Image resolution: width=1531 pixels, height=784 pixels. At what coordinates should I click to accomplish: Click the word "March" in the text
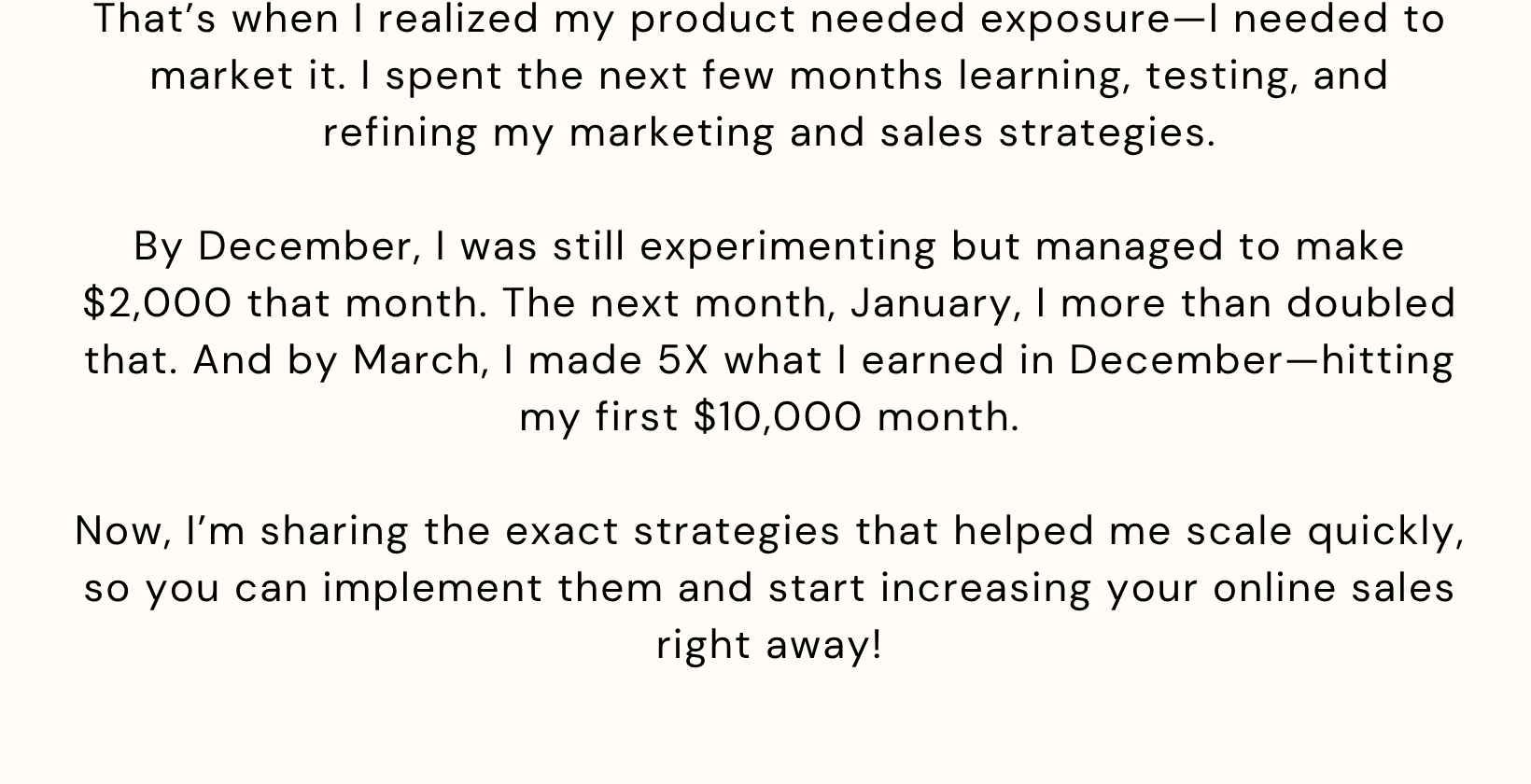(416, 361)
